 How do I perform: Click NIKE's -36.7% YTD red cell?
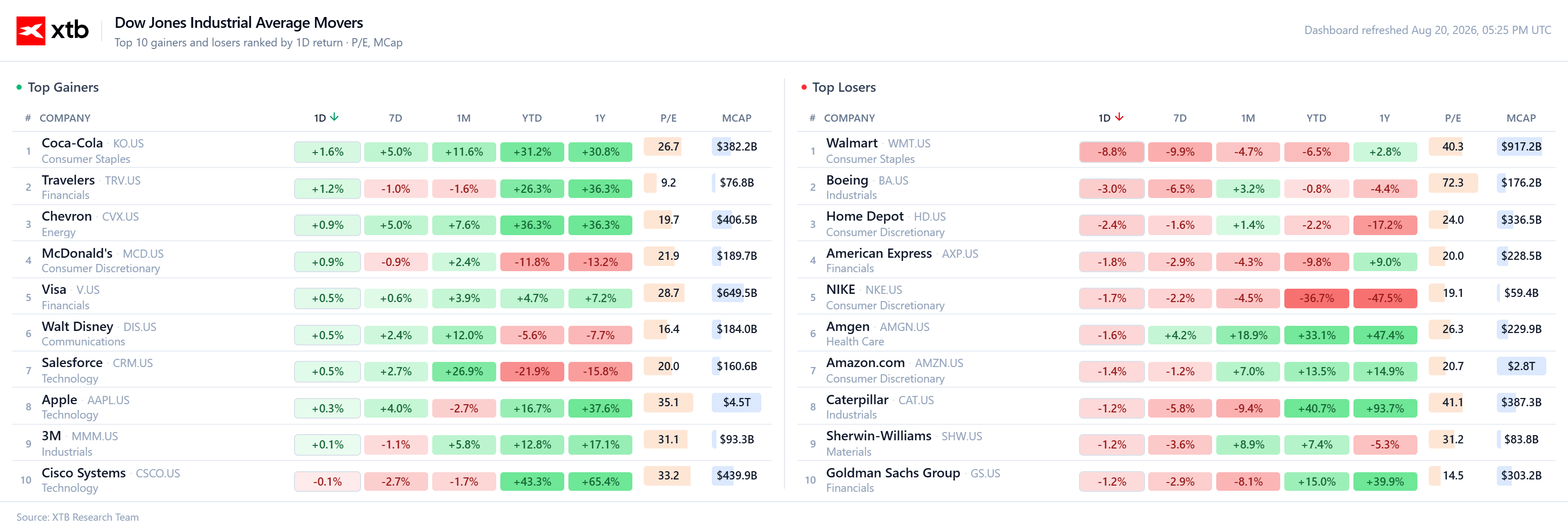click(1316, 298)
